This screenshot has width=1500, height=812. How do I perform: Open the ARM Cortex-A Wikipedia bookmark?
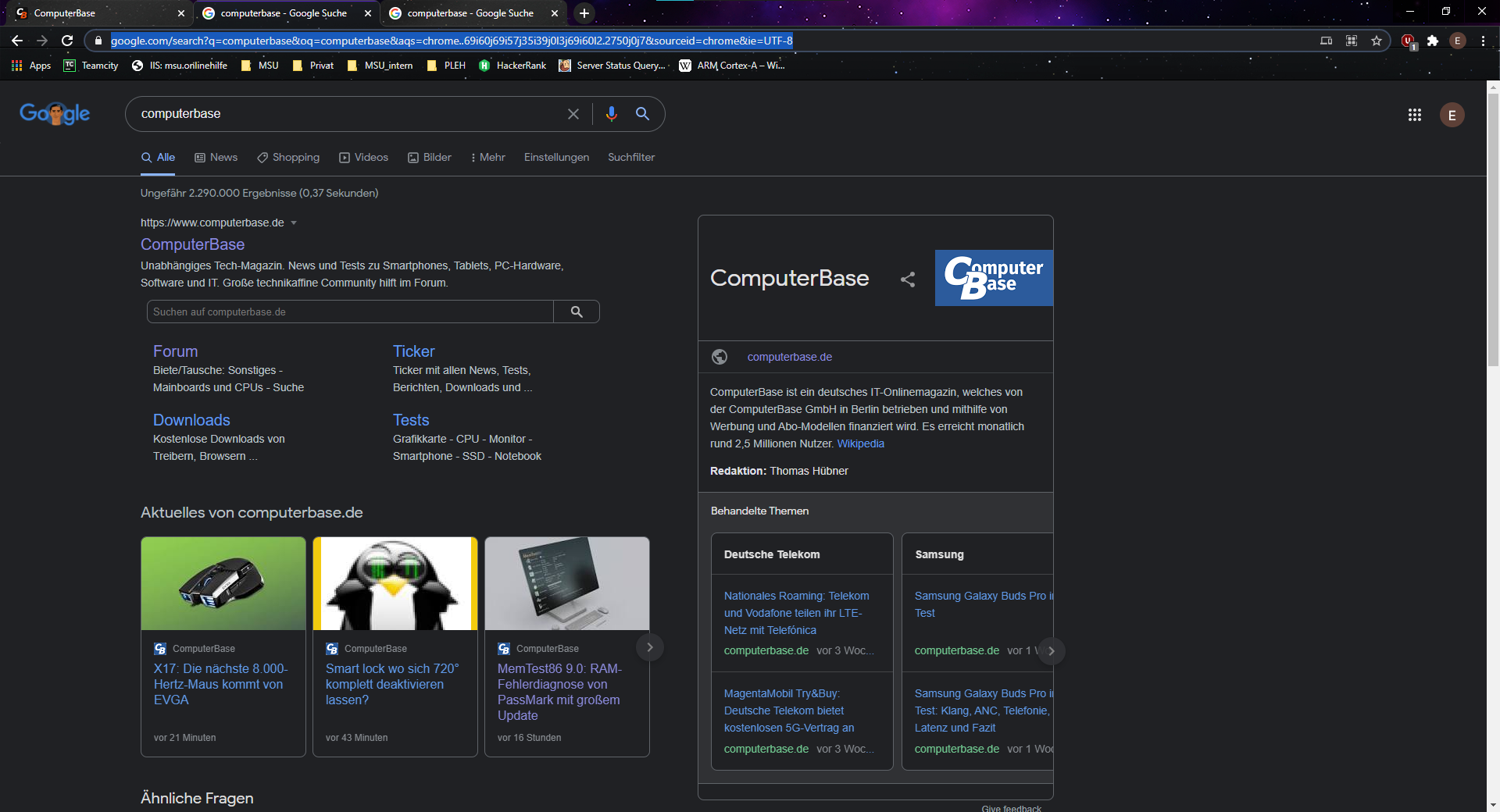(732, 66)
